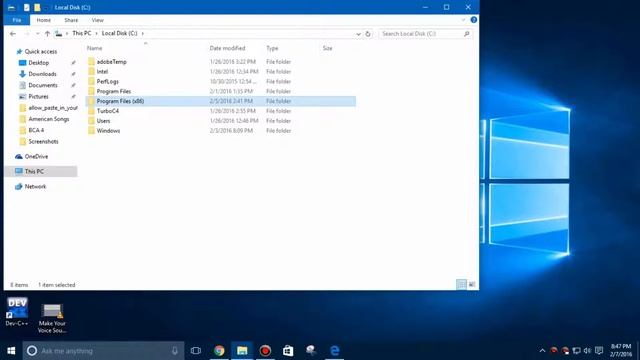Click the Ask me anything search box
Image resolution: width=640 pixels, height=360 pixels.
tap(103, 351)
